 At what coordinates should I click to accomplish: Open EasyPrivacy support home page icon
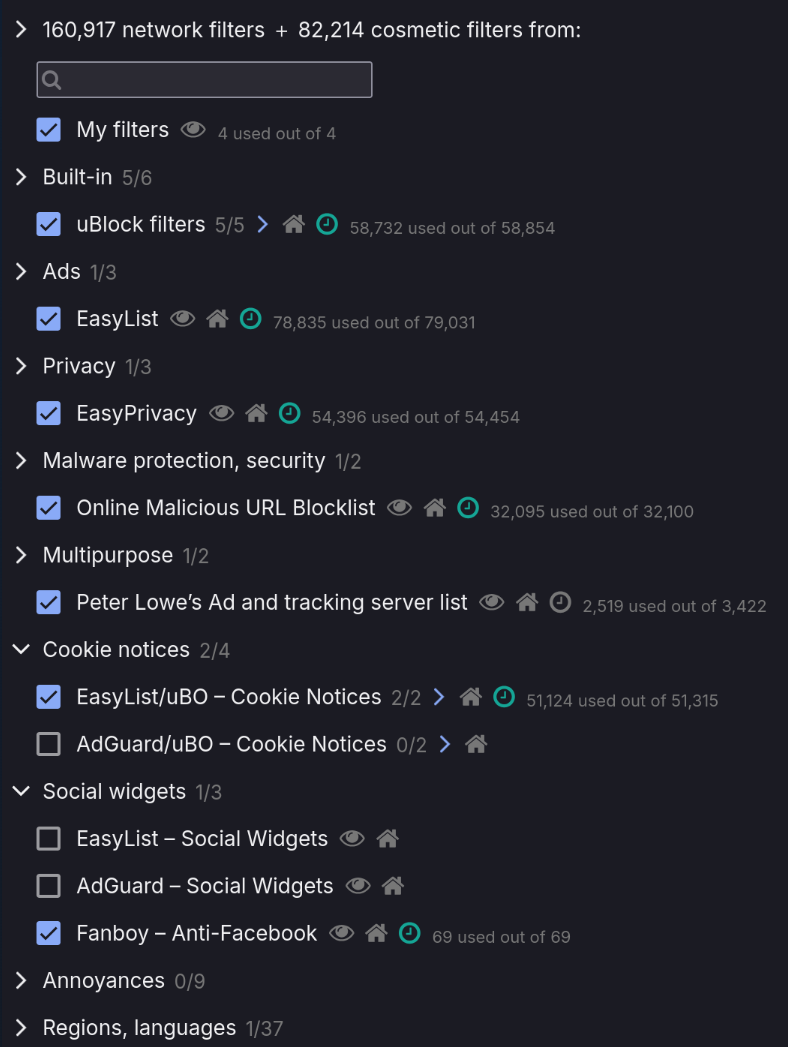point(256,413)
